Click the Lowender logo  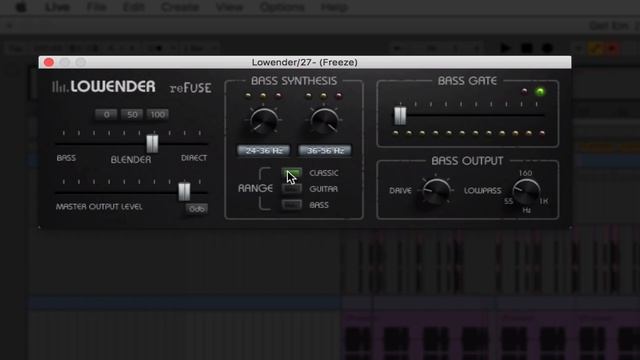(104, 87)
